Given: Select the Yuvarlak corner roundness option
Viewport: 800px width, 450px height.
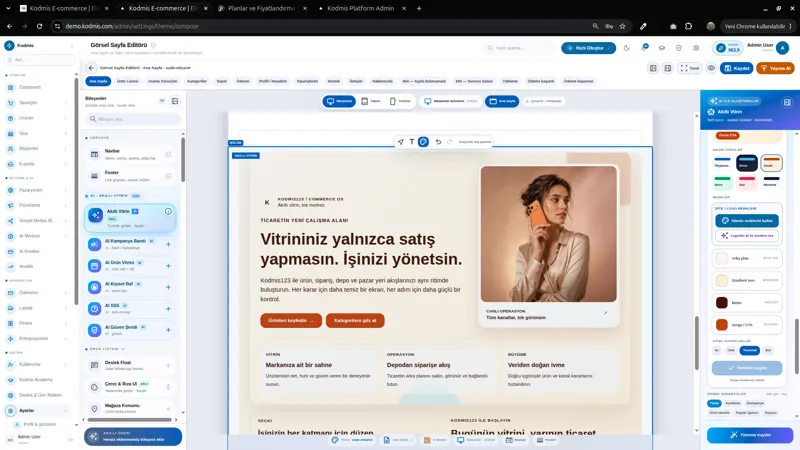Looking at the screenshot, I should 749,350.
